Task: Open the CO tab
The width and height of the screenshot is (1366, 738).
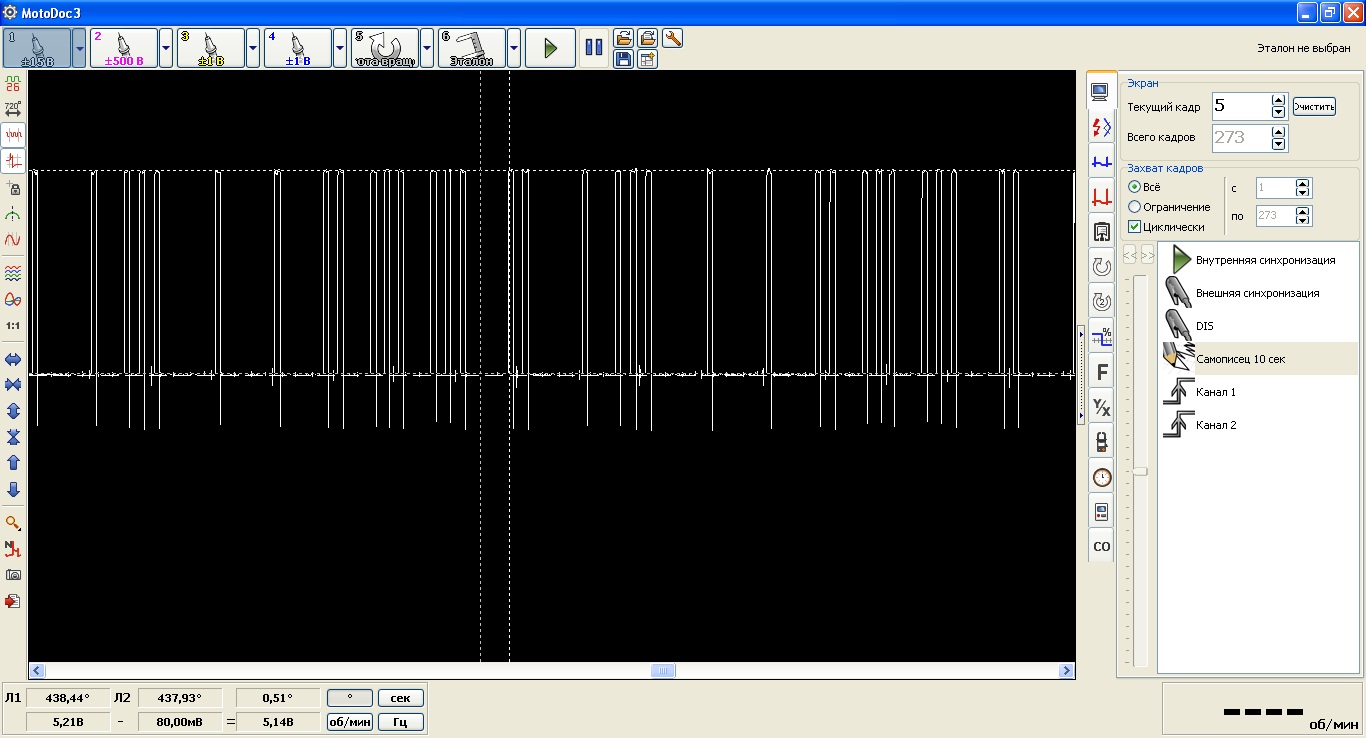Action: (x=1101, y=546)
